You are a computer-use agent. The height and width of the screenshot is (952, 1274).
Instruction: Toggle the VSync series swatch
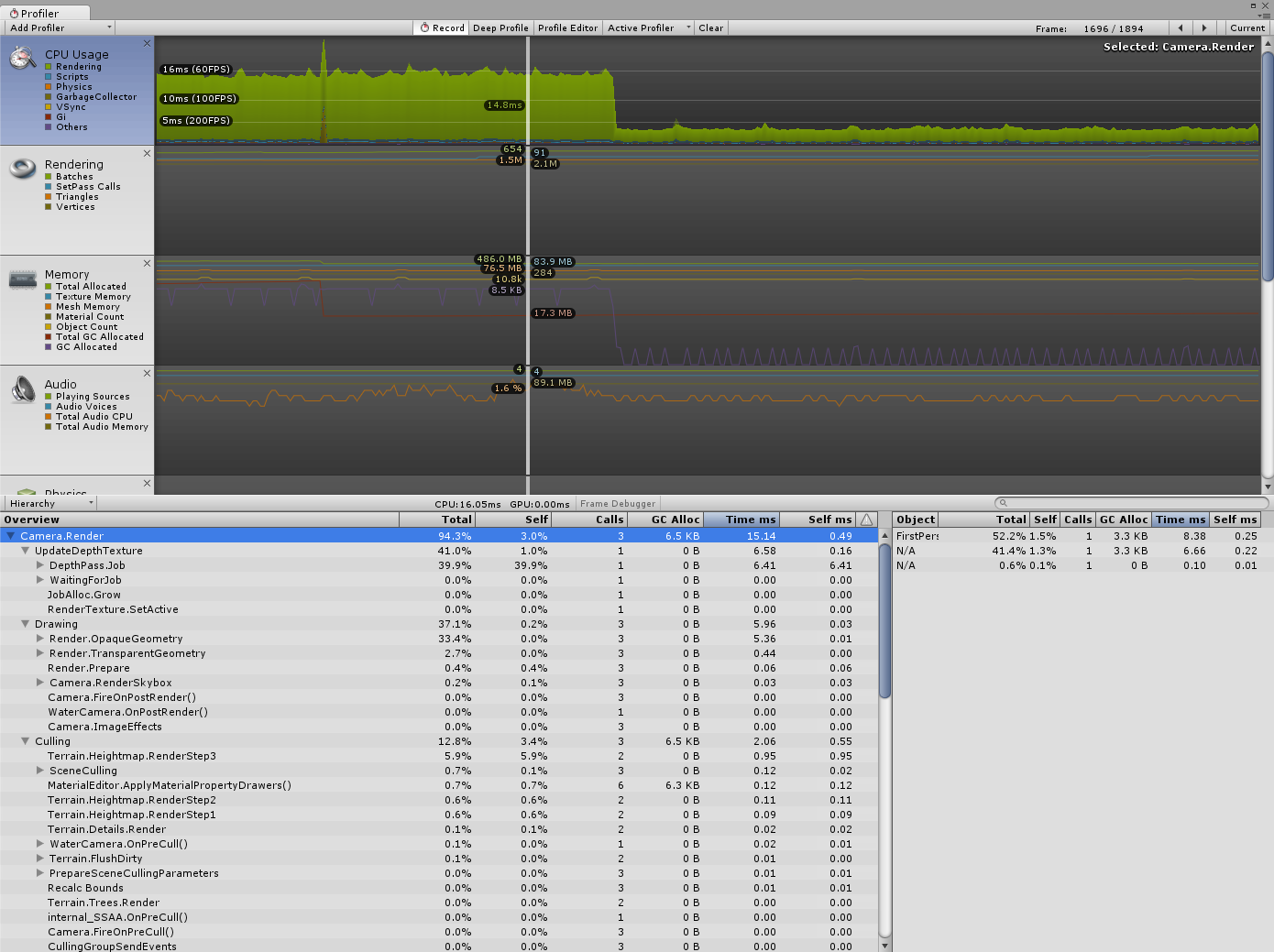[48, 107]
